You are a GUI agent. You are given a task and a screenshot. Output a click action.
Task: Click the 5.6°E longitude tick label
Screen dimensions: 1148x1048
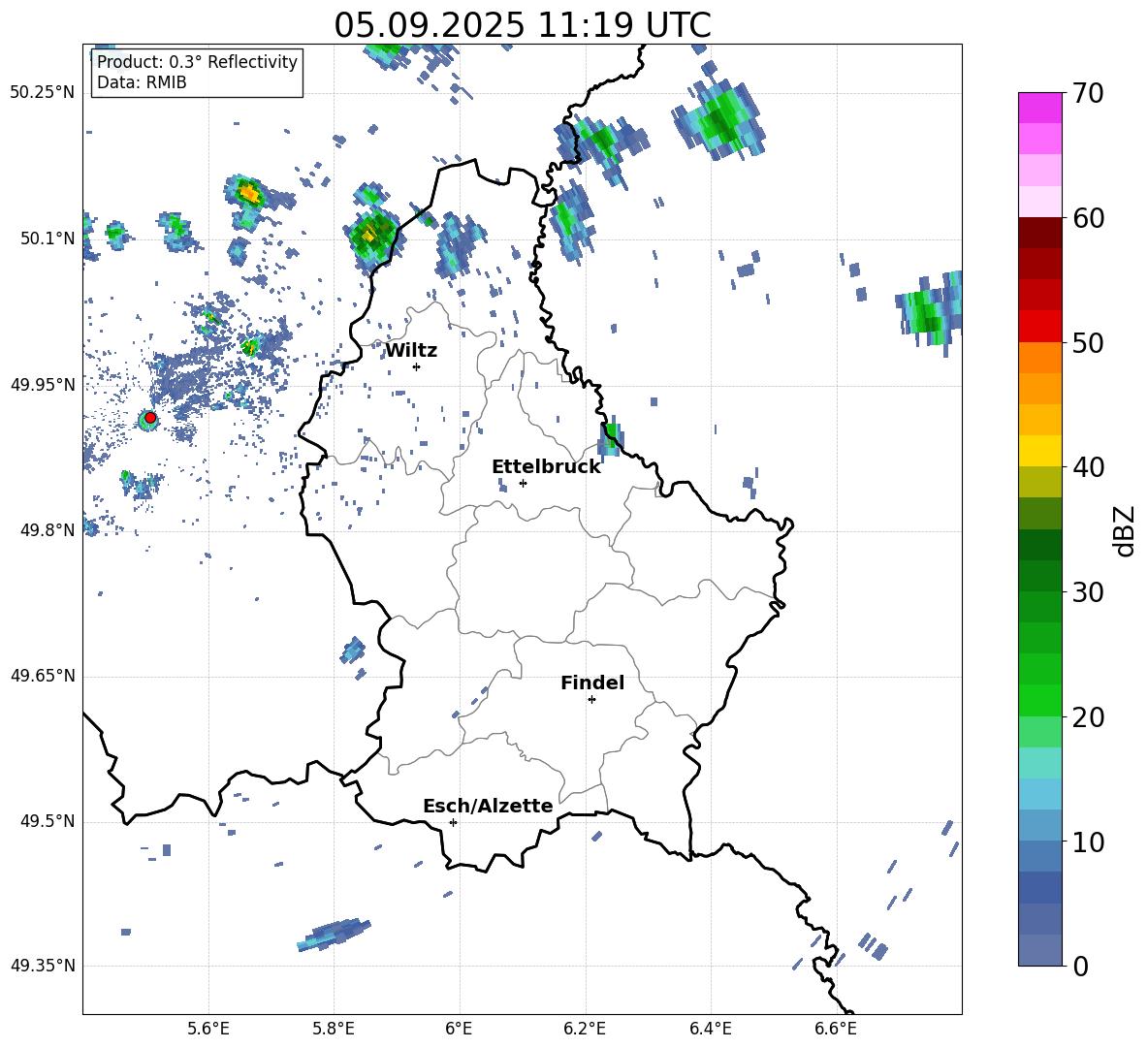208,1029
